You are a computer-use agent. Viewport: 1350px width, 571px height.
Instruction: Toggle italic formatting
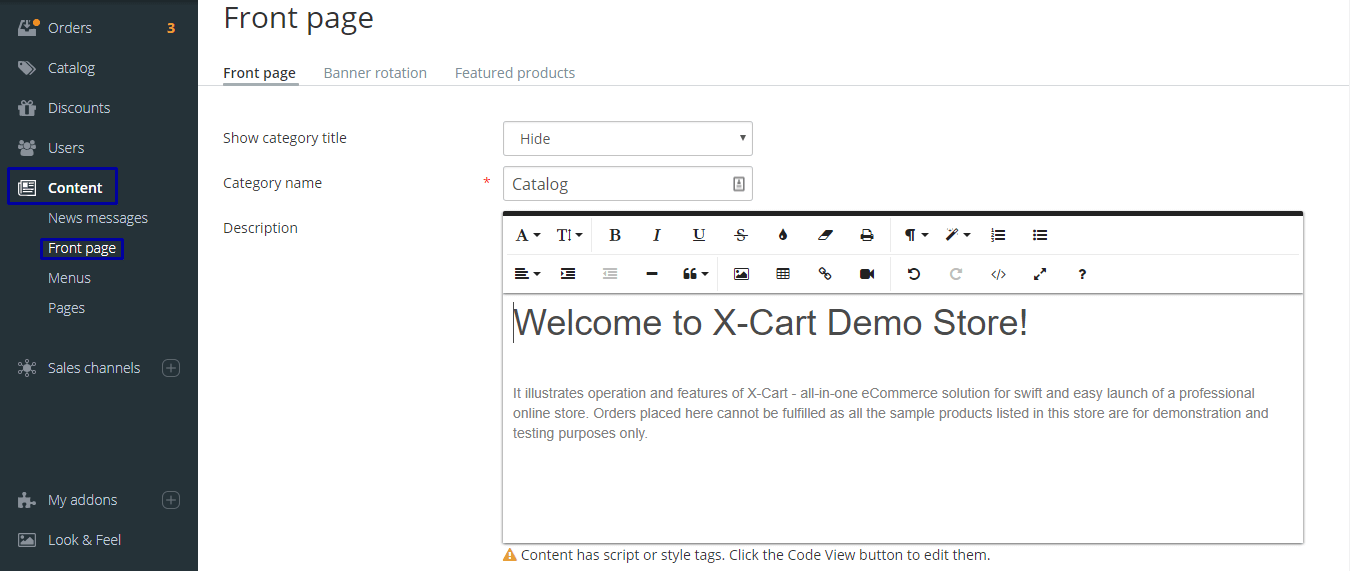tap(657, 235)
